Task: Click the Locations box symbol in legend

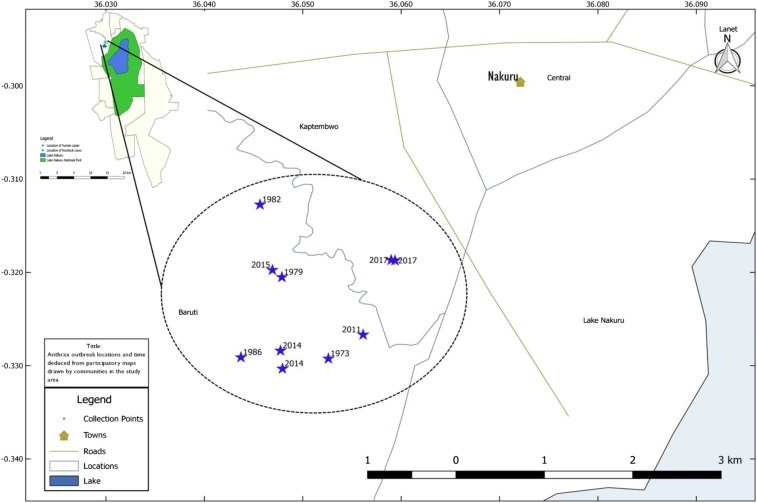Action: 65,466
